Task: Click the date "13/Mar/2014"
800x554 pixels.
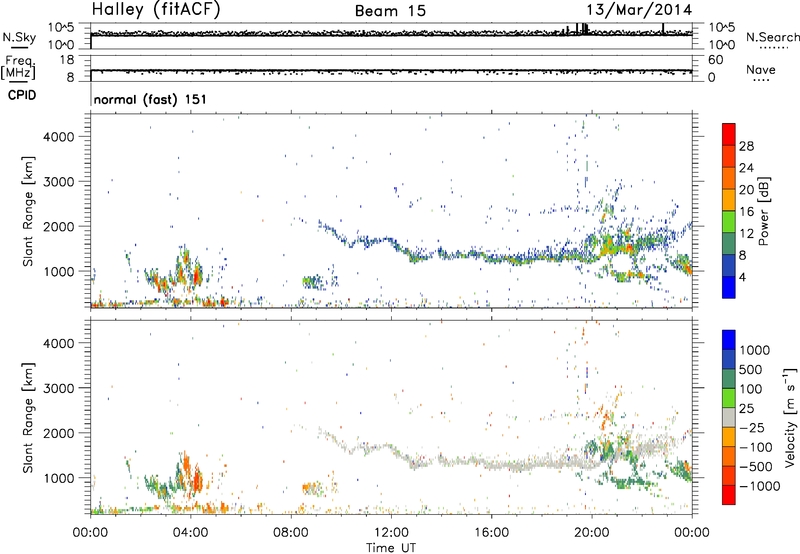Action: [x=639, y=10]
